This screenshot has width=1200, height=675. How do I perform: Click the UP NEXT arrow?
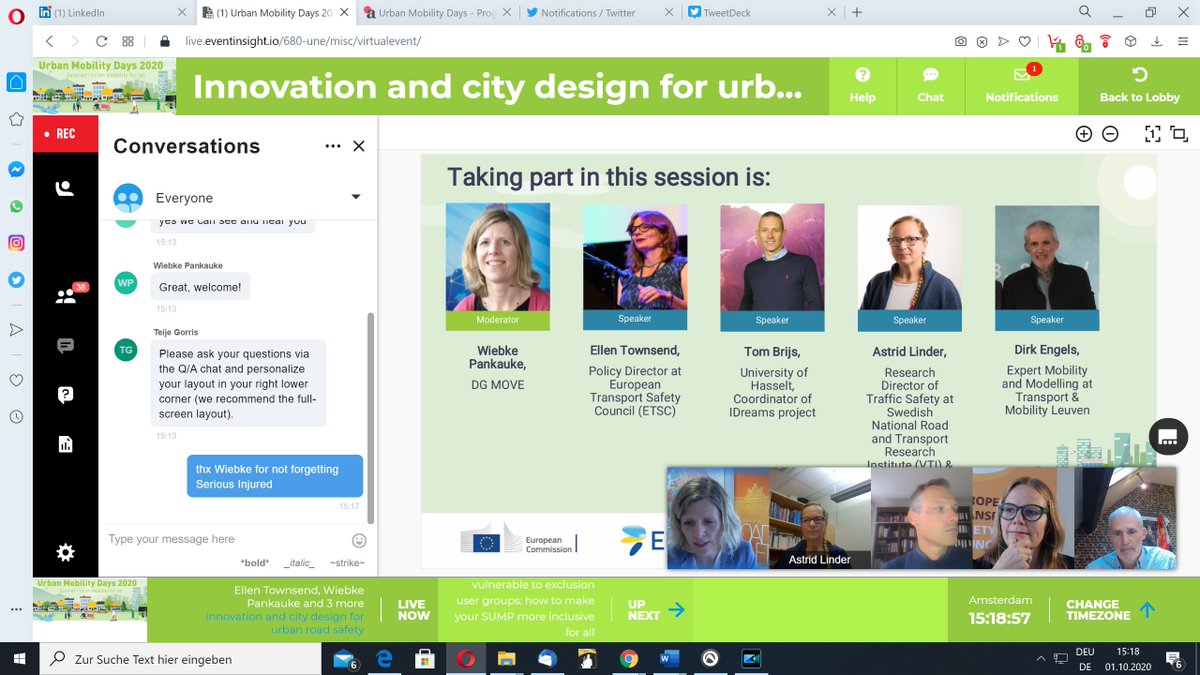click(x=677, y=609)
